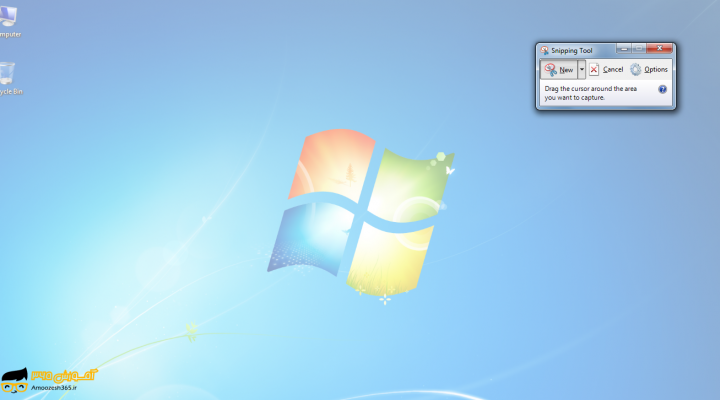Select the Recycle Bin desktop icon
The height and width of the screenshot is (400, 720).
pyautogui.click(x=10, y=79)
